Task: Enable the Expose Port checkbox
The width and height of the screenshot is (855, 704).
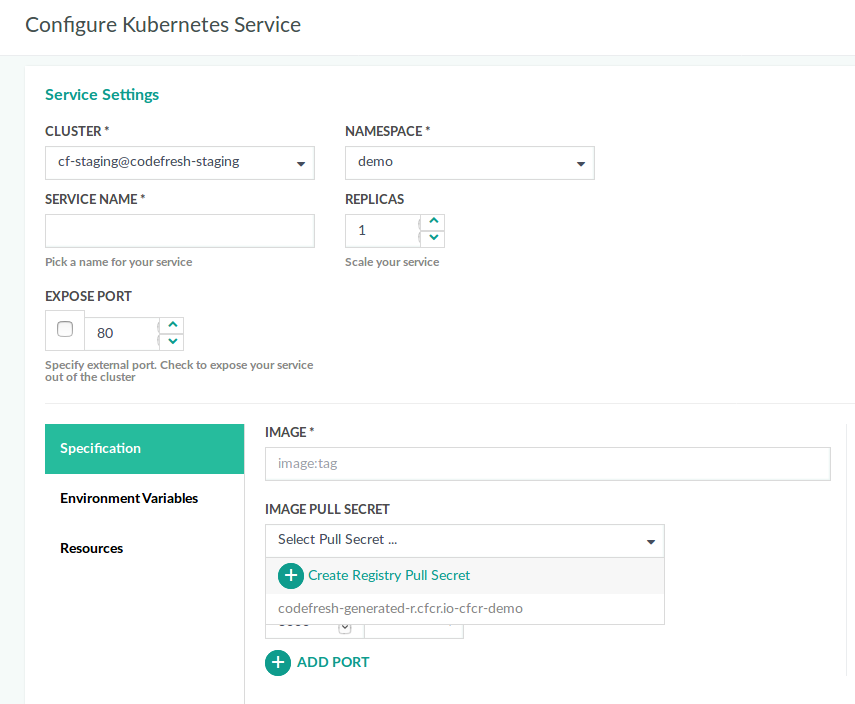Action: point(65,329)
